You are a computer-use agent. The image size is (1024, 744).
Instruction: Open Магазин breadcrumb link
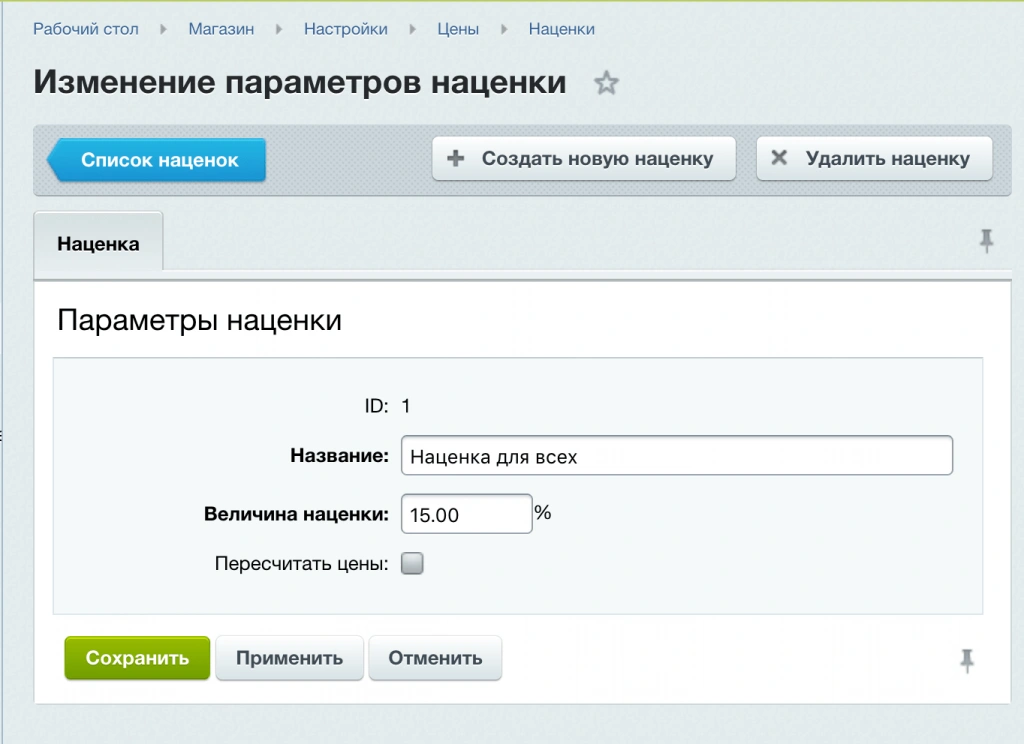(x=221, y=29)
